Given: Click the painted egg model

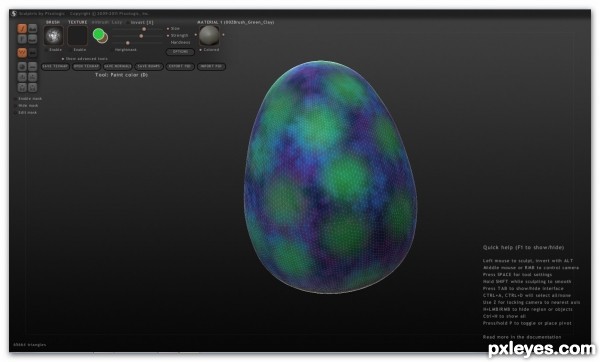Looking at the screenshot, I should point(331,177).
